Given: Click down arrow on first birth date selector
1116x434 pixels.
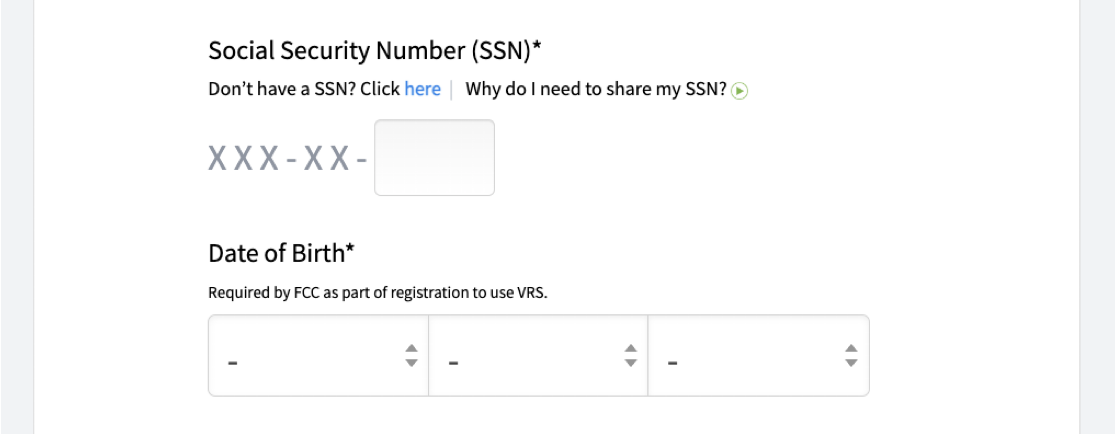Looking at the screenshot, I should click(411, 363).
